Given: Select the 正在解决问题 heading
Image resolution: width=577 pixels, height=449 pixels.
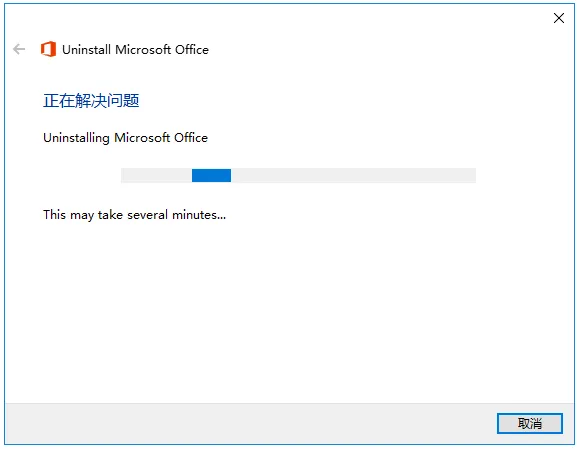Looking at the screenshot, I should (x=91, y=101).
